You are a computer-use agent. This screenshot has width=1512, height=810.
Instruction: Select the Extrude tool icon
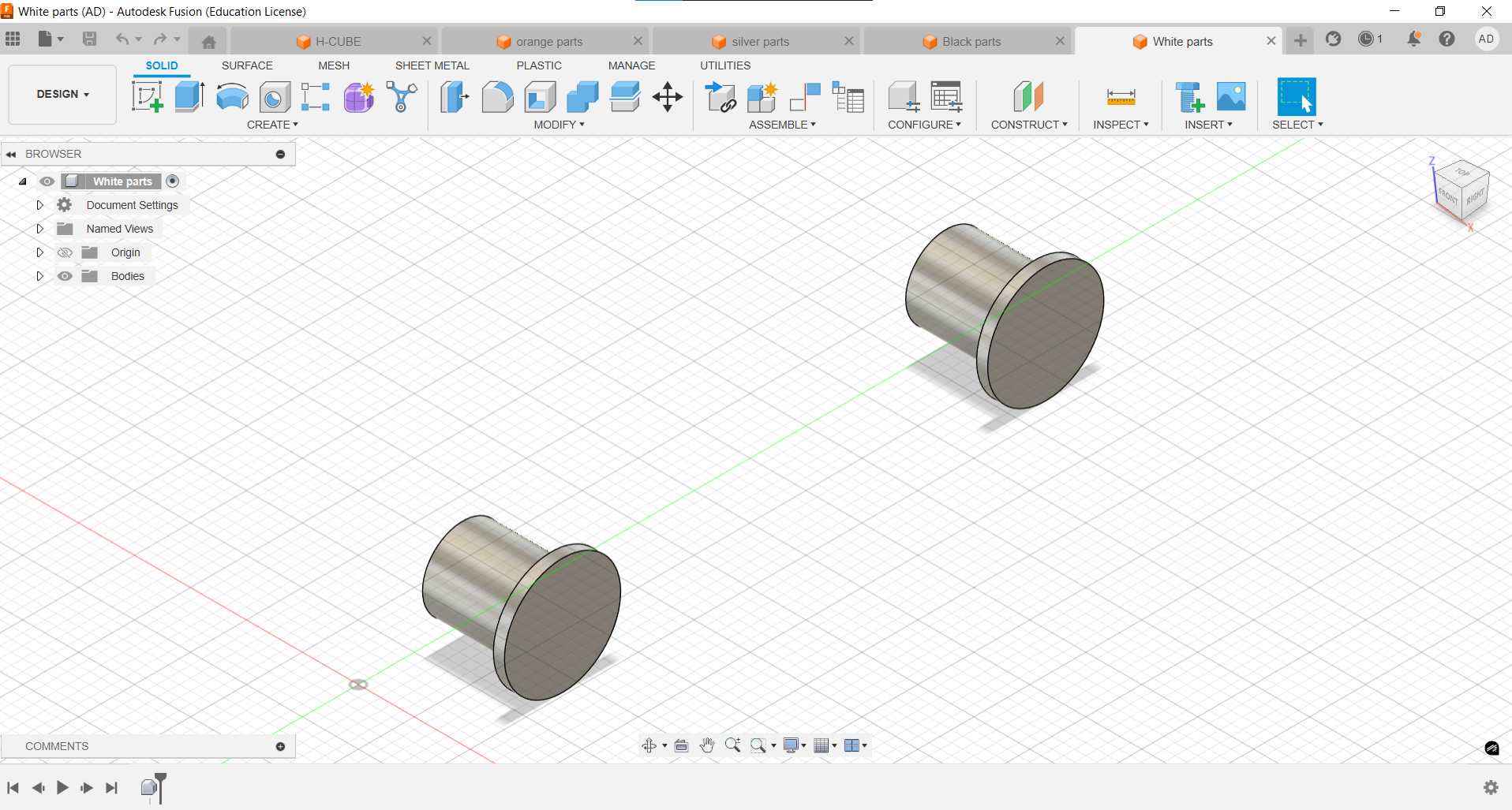(x=189, y=97)
